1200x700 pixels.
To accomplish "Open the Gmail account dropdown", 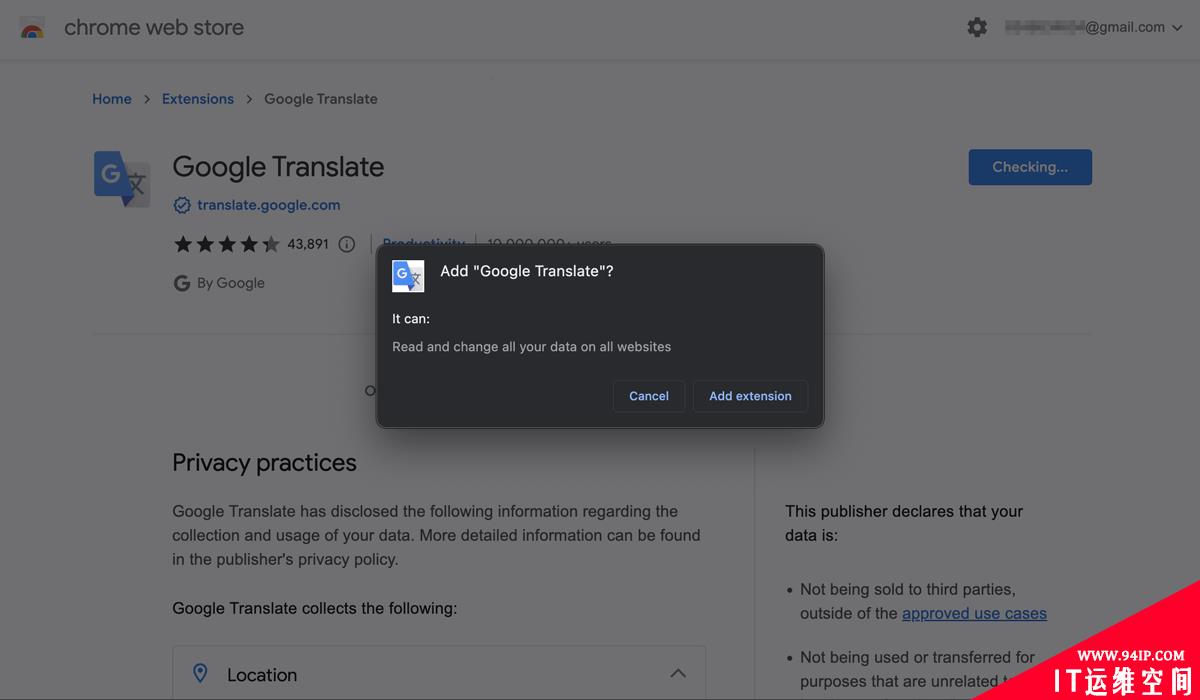I will point(1094,28).
